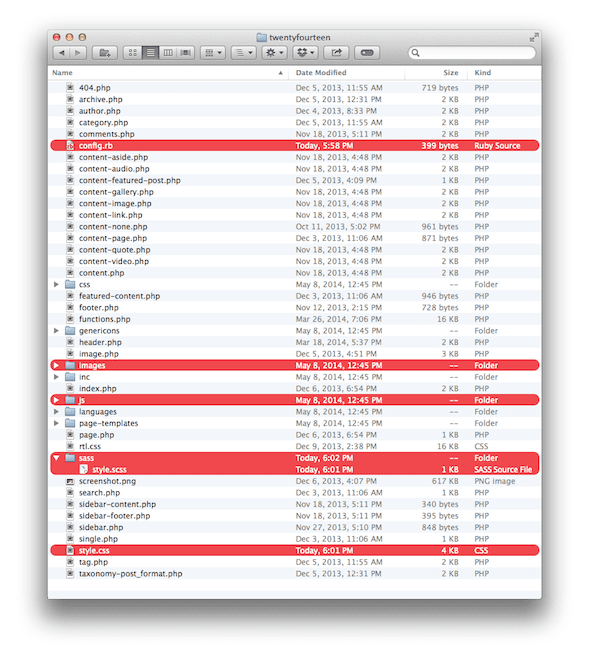Select taxonomy-post_format.php
Screen dimensions: 600x660
pos(295,574)
